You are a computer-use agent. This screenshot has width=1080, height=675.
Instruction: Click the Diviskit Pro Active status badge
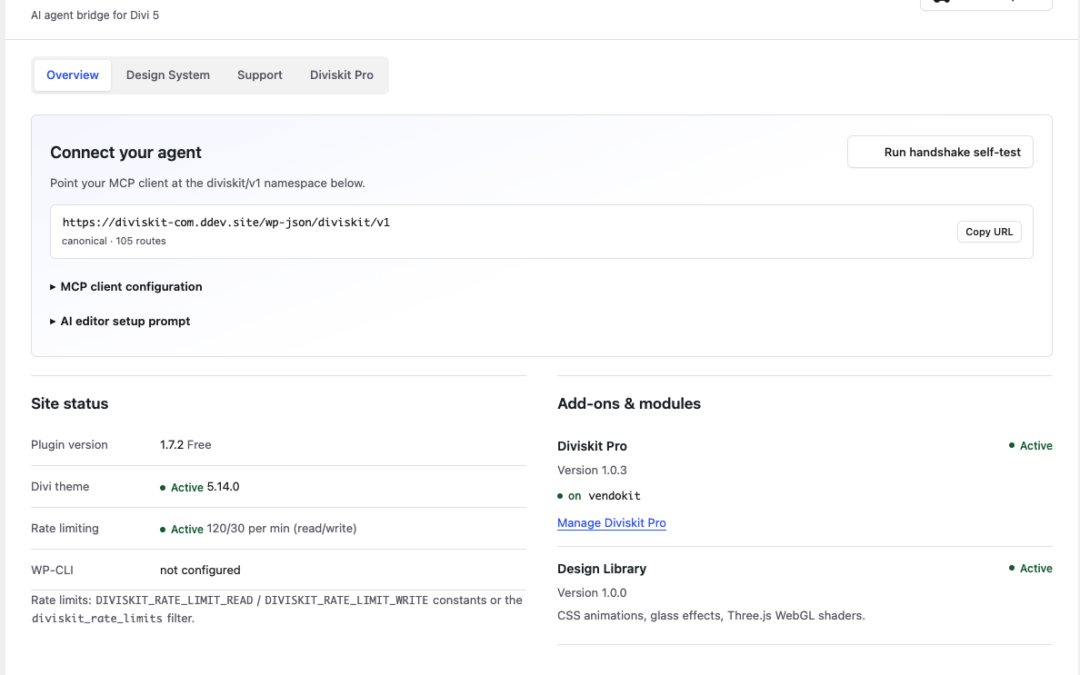tap(1030, 446)
